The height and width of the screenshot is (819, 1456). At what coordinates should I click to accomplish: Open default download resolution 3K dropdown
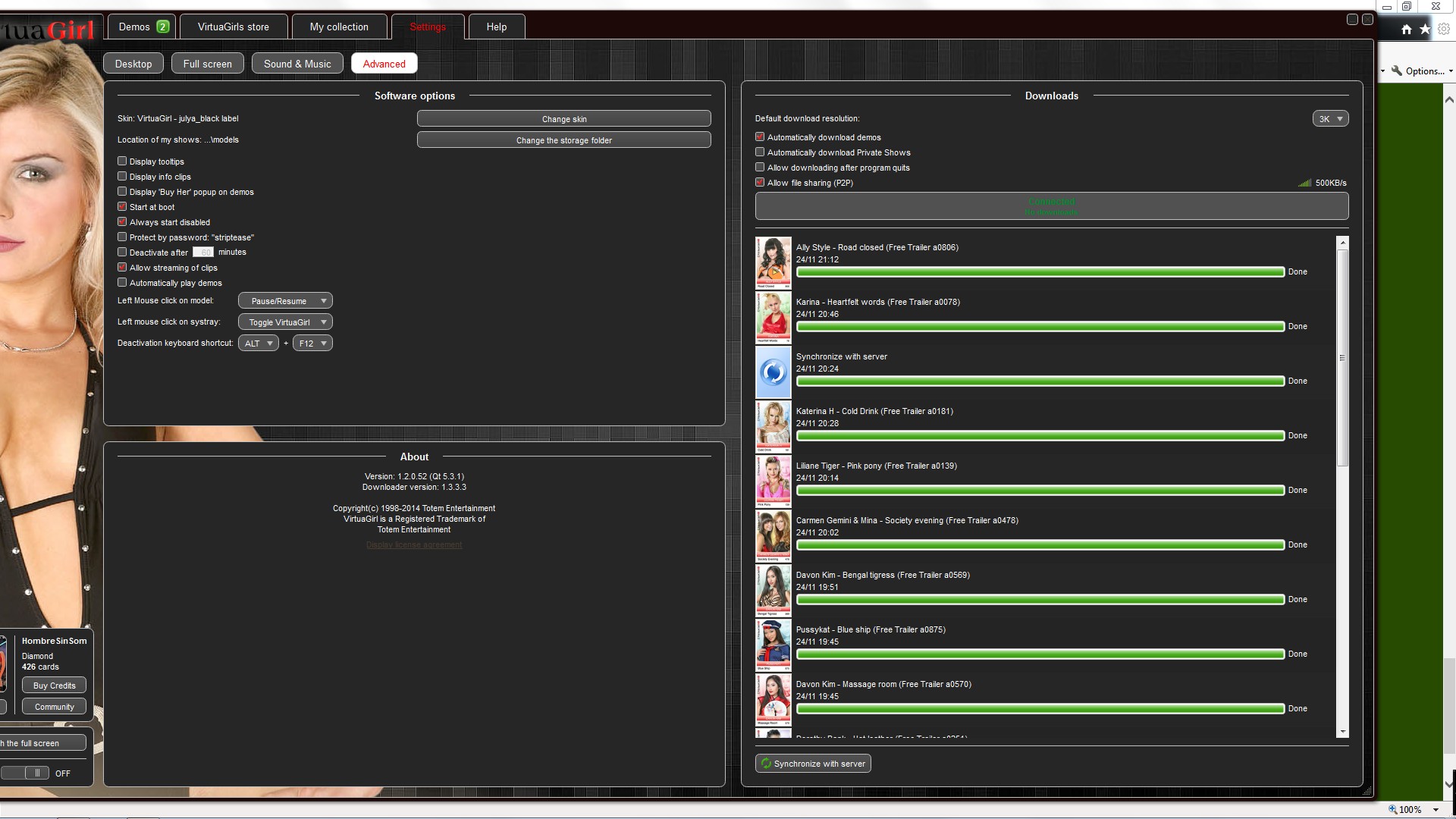click(x=1330, y=119)
